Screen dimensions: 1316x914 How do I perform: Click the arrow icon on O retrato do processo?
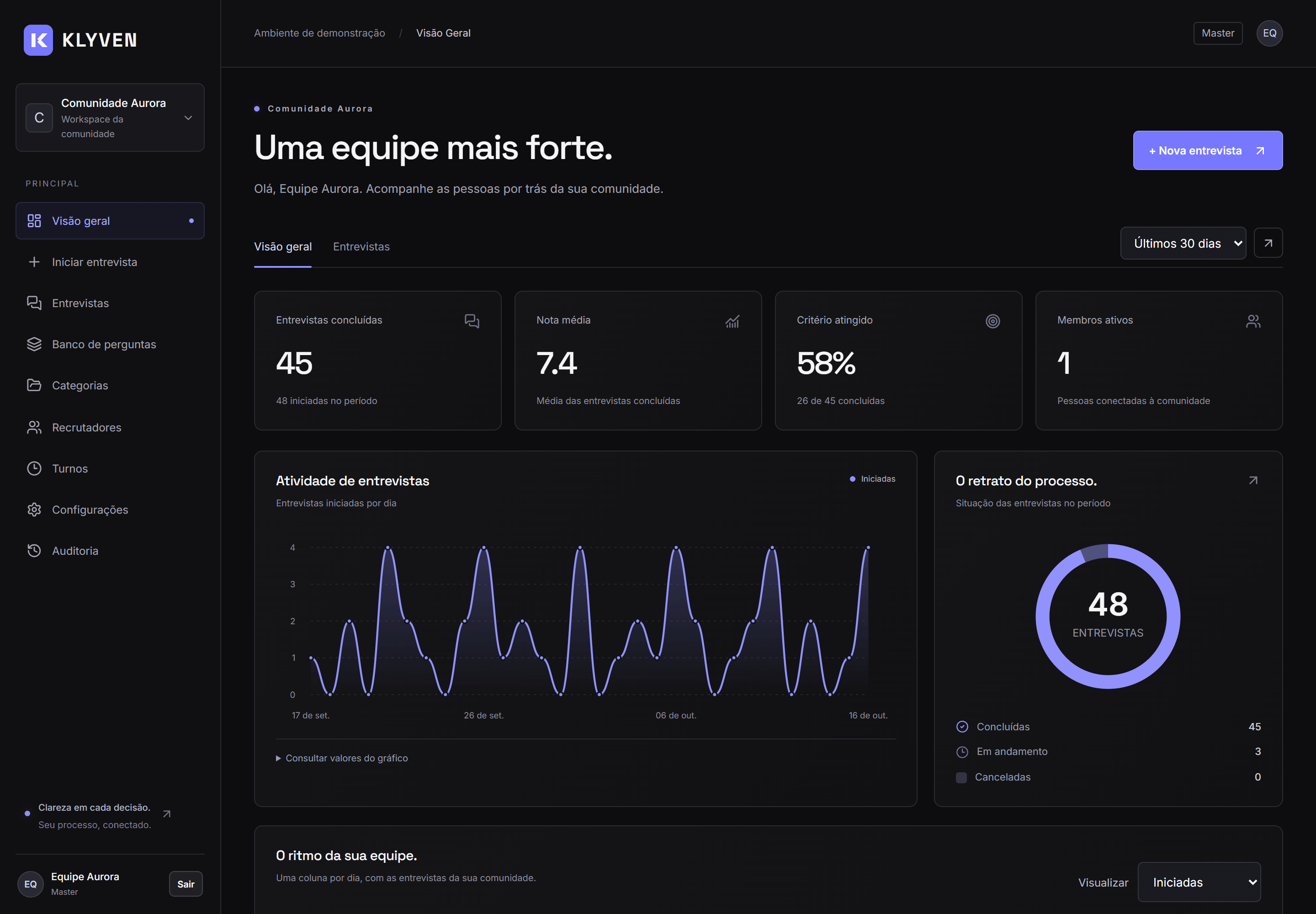(x=1253, y=480)
